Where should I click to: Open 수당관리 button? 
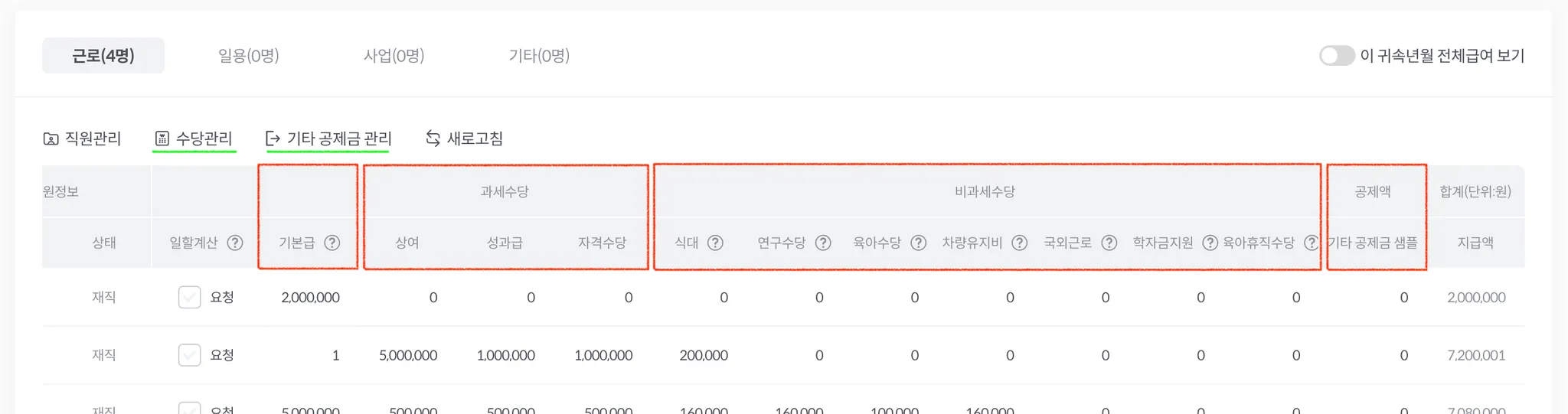pos(194,139)
